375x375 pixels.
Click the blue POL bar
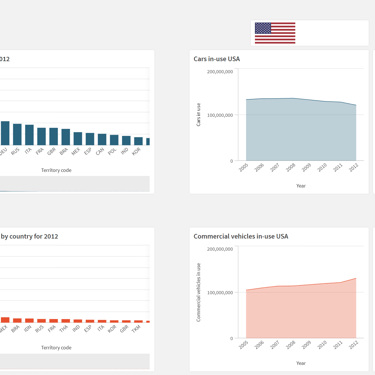(x=114, y=140)
